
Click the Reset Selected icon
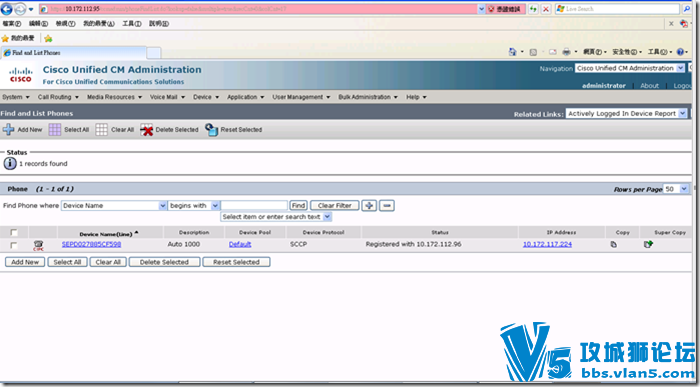(211, 129)
